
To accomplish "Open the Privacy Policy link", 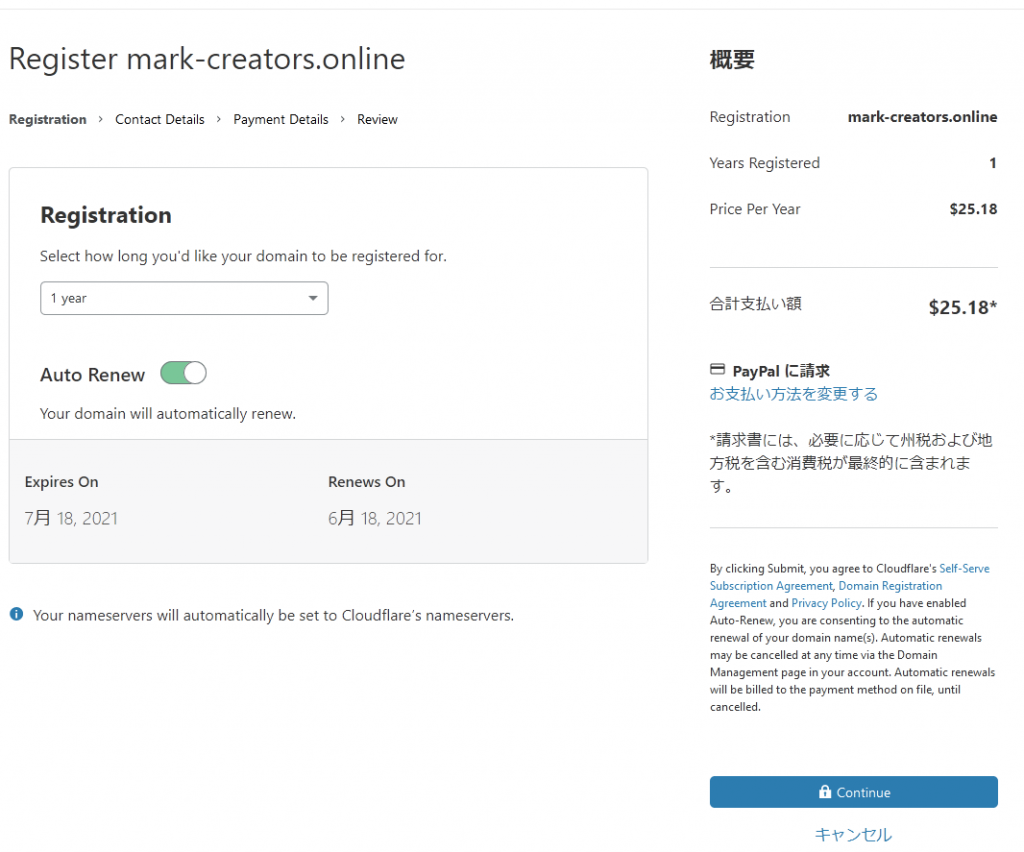I will pyautogui.click(x=826, y=603).
